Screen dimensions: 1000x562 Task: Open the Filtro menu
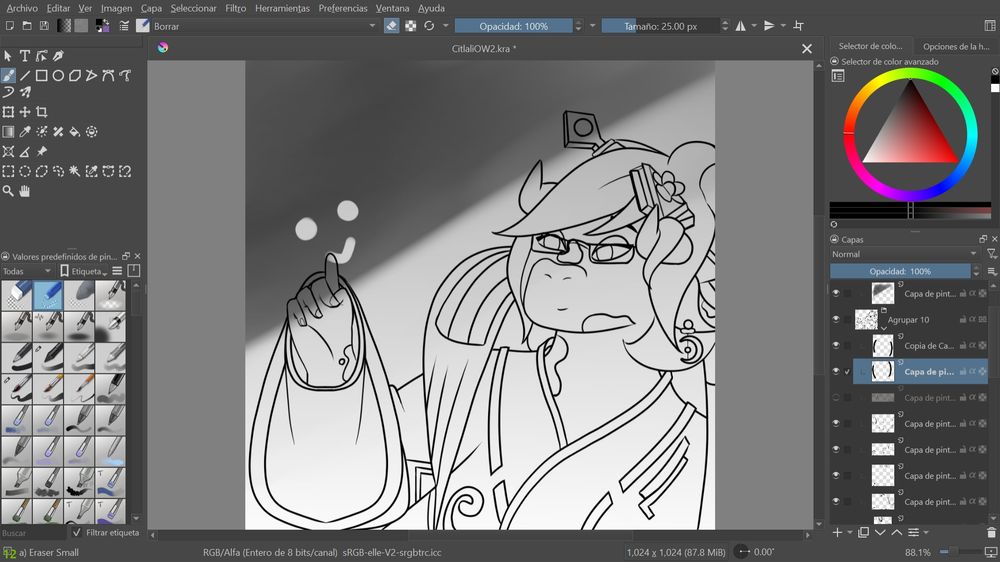pos(235,8)
